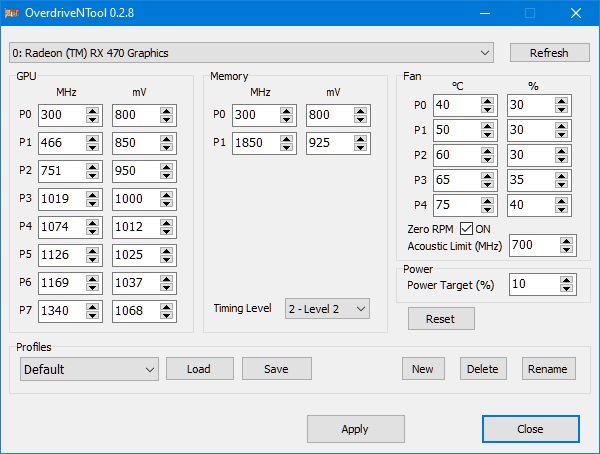Screen dimensions: 600x454
Task: Decrease Power Target with down arrow
Action: click(566, 289)
